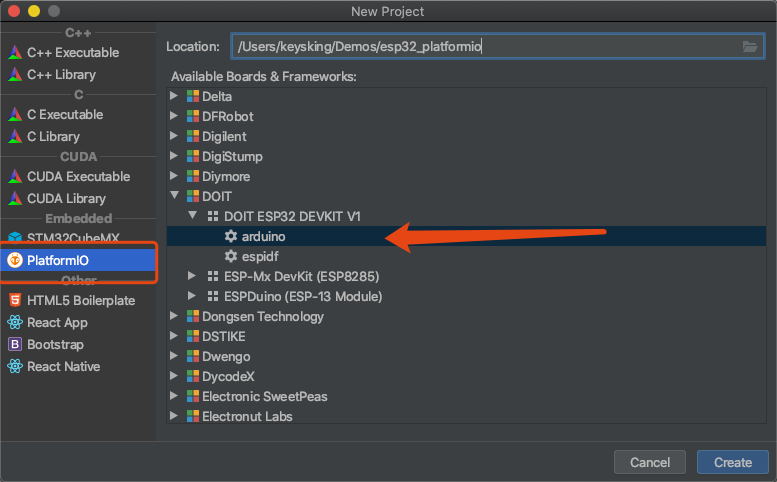Collapse the DOIT vendor node

(x=175, y=196)
